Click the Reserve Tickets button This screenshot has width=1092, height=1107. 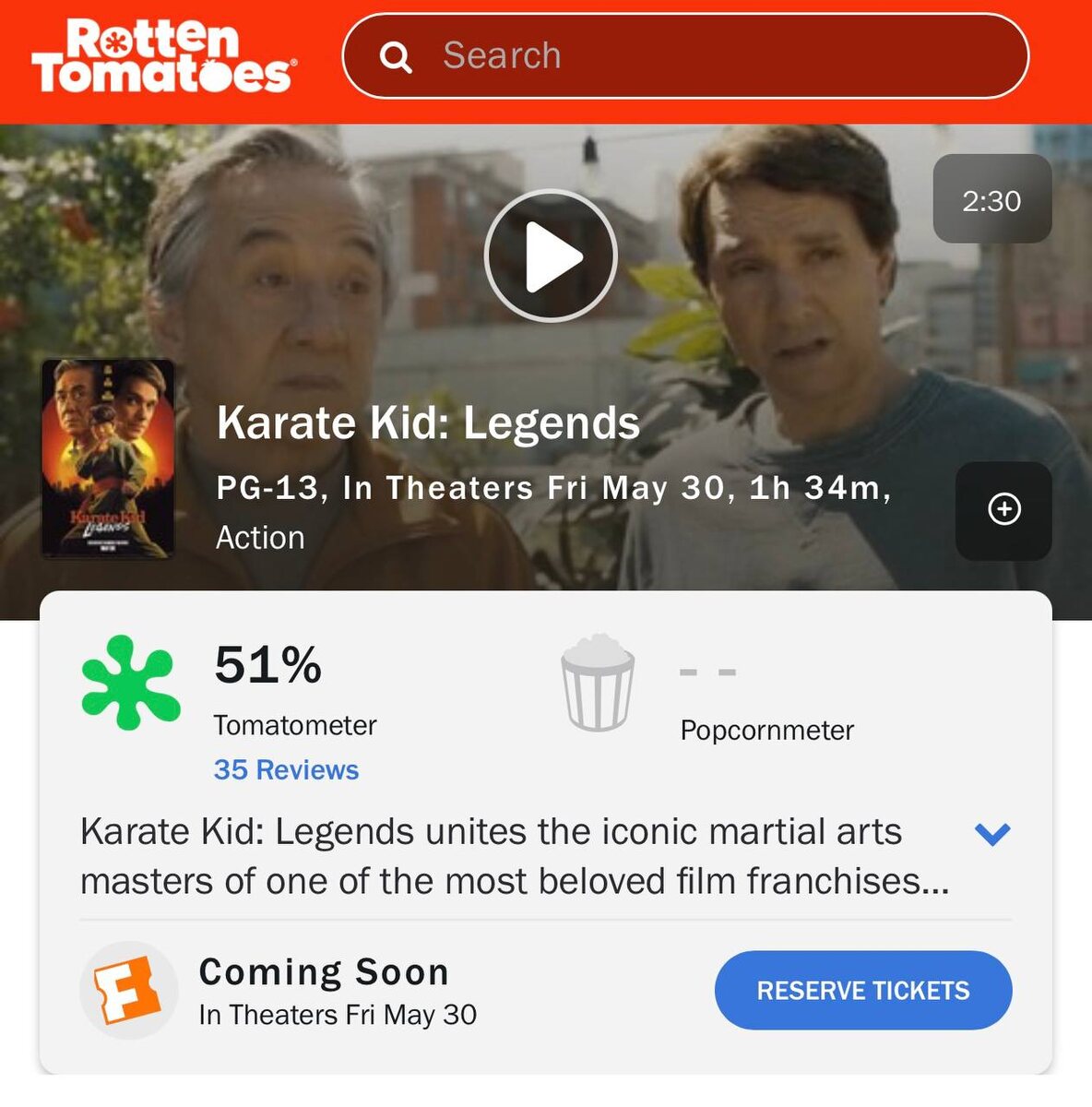[x=863, y=991]
